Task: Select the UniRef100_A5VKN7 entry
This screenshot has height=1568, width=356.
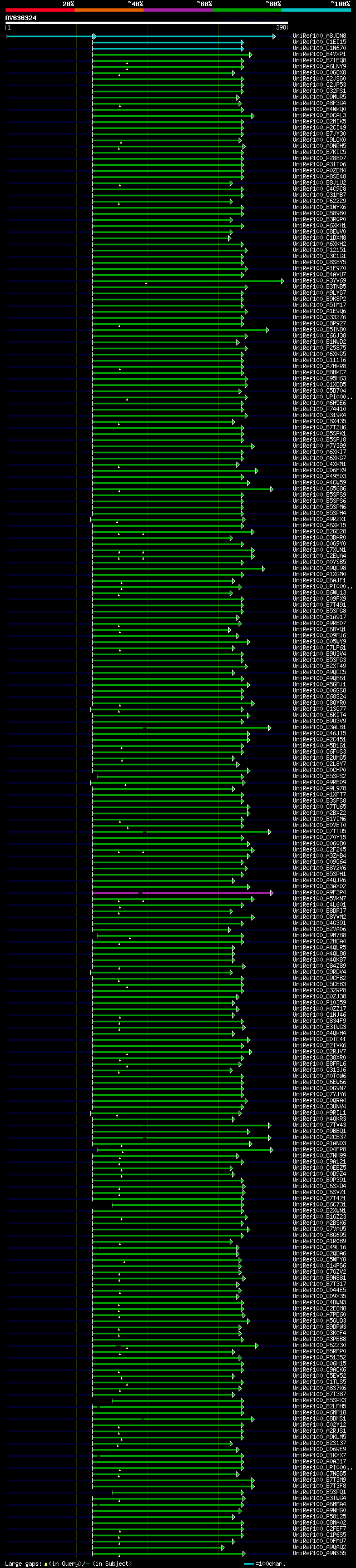Action: [x=319, y=899]
